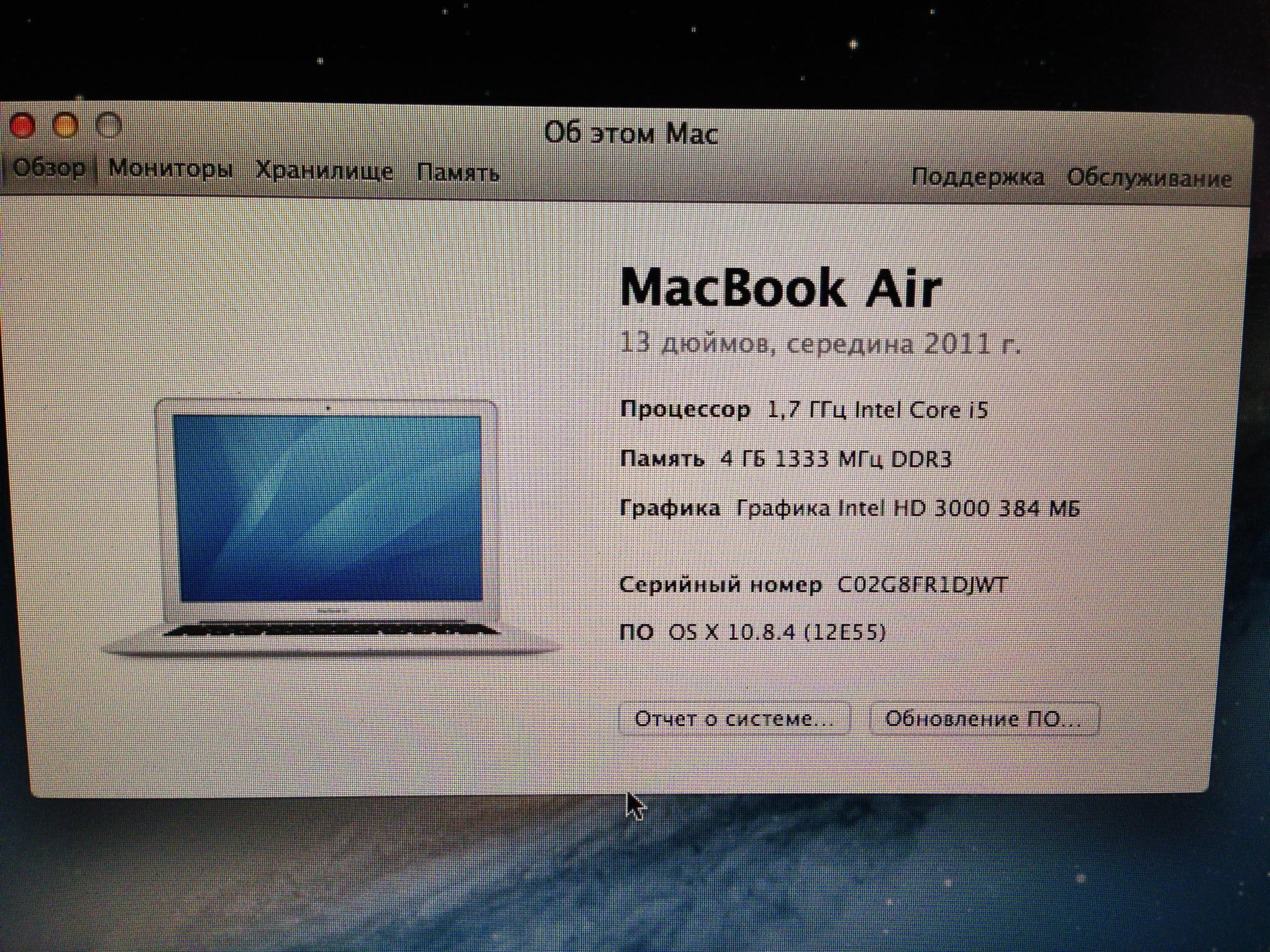Click Графика Intel HD 3000 384 МБ text
This screenshot has height=952, width=1270.
click(908, 509)
